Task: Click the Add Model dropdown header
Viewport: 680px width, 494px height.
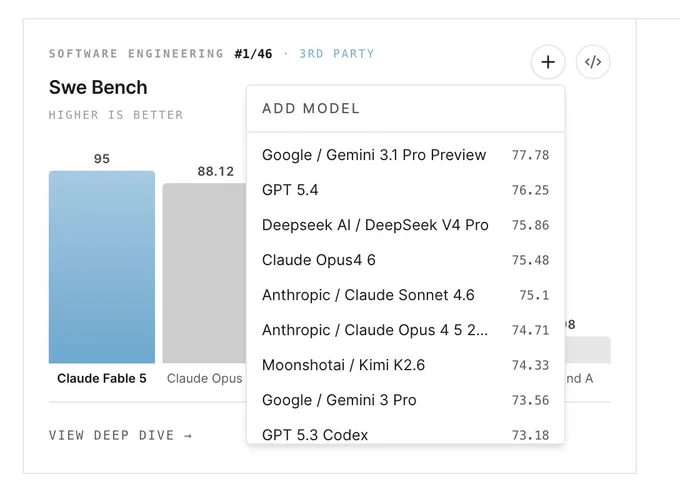Action: 405,108
